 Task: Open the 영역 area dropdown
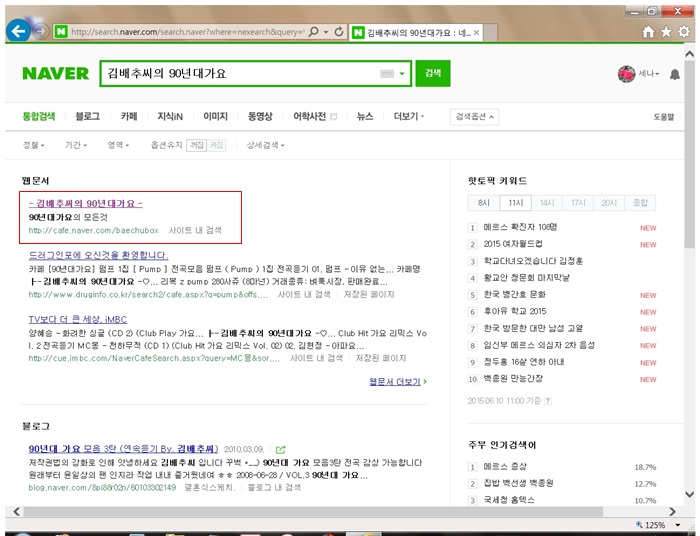pos(118,145)
